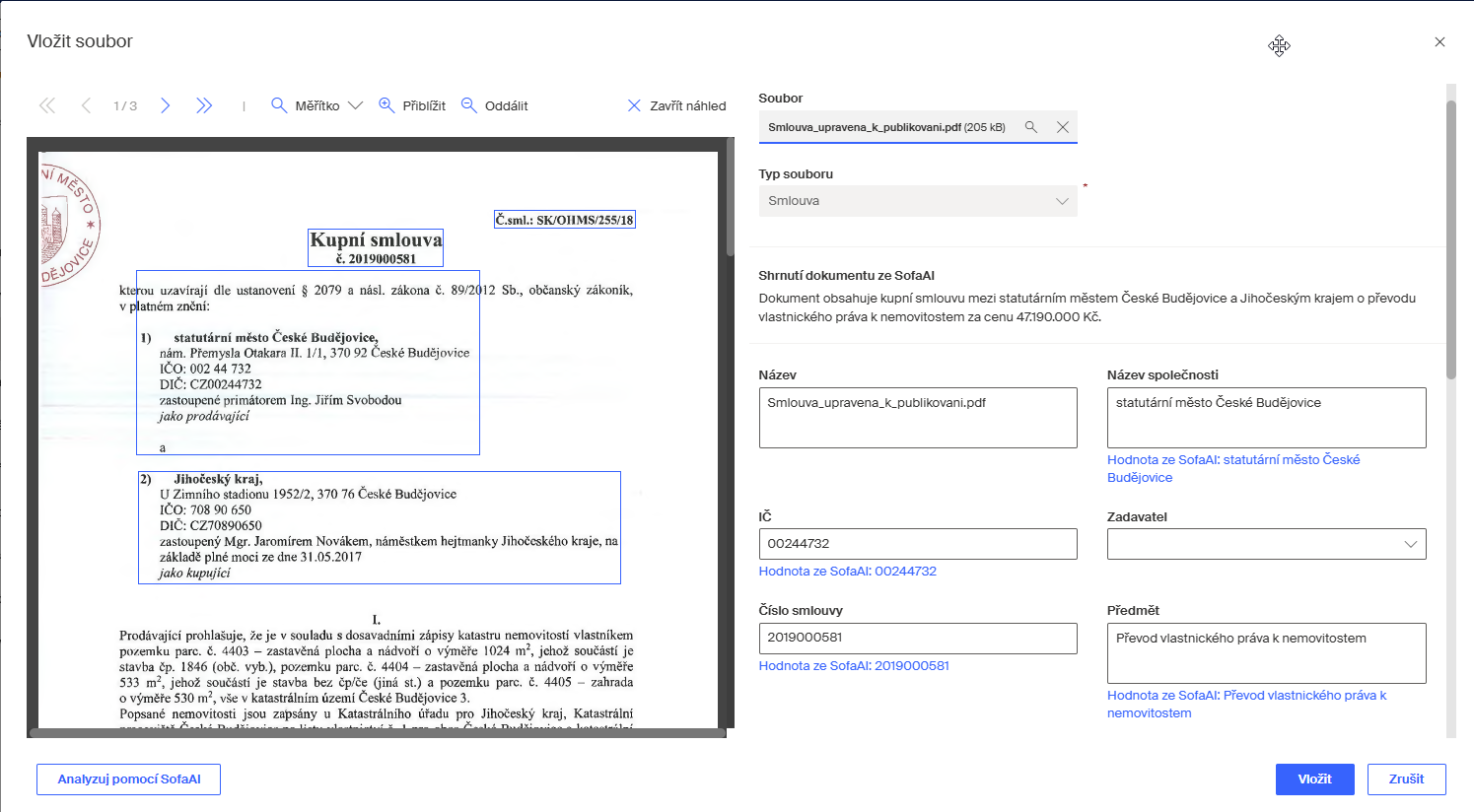
Task: Click the page indicator 1 / 3
Action: 125,105
